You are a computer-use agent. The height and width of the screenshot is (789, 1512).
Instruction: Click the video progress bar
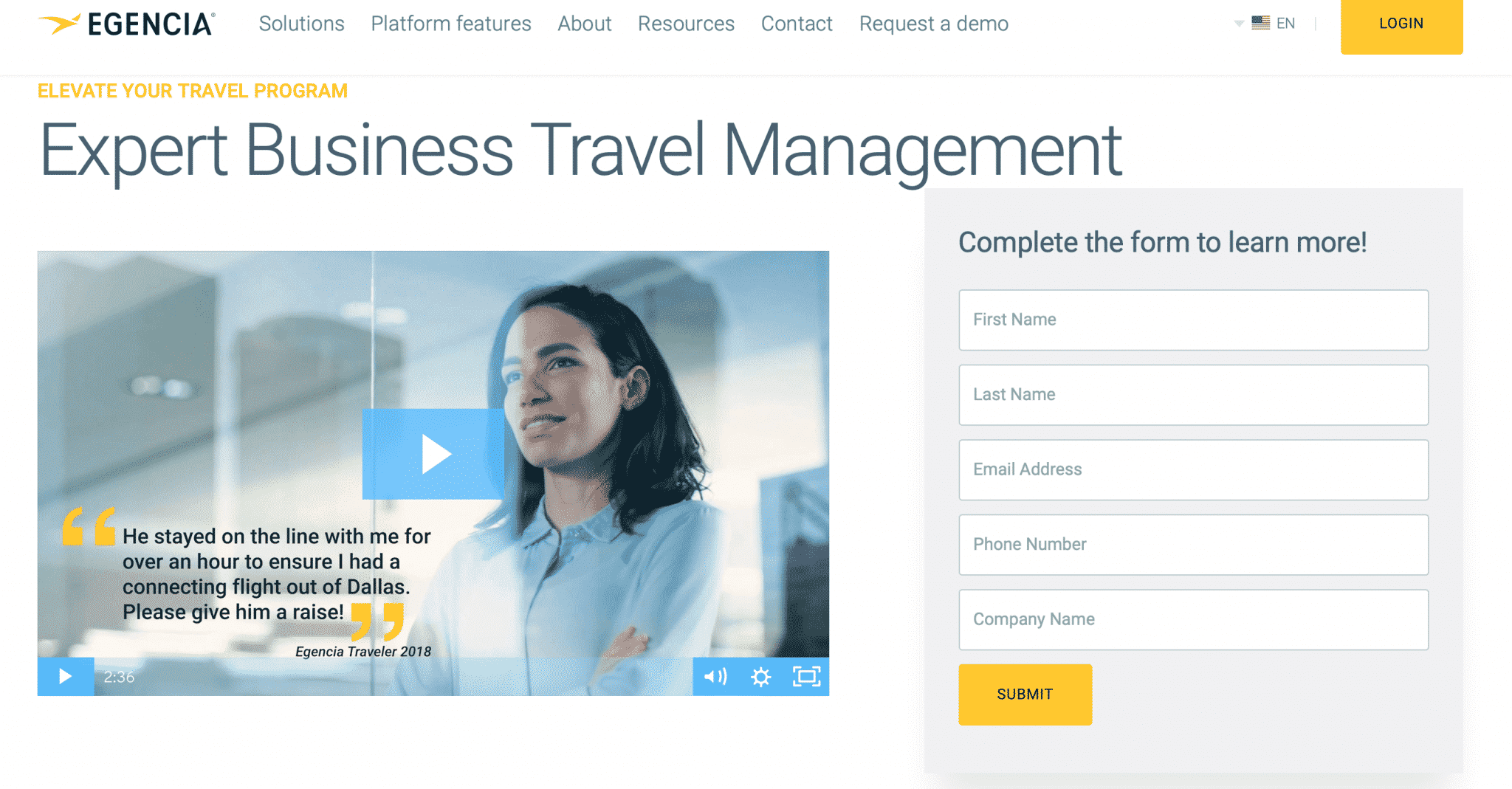click(413, 676)
